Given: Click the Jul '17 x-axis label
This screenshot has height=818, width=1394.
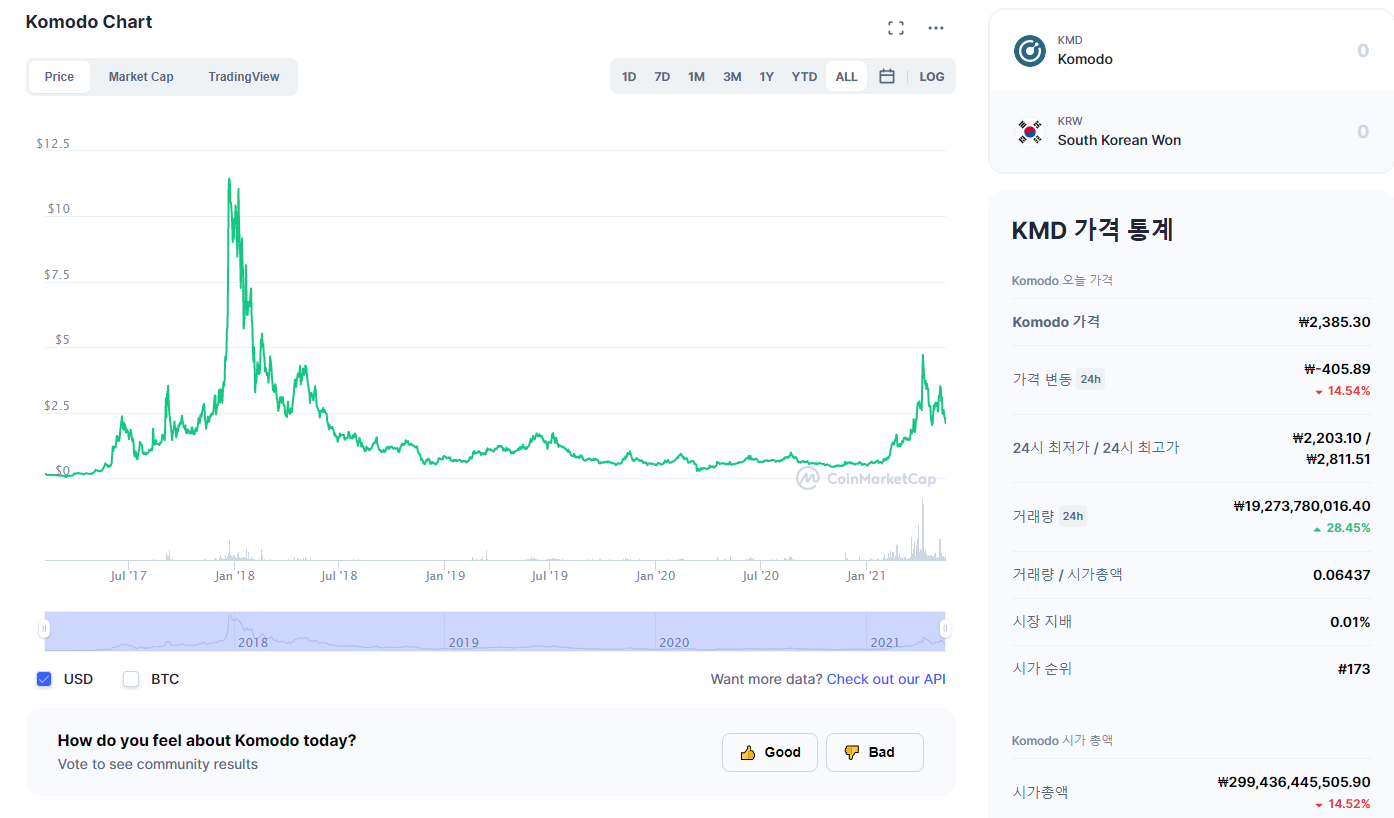Looking at the screenshot, I should (128, 575).
